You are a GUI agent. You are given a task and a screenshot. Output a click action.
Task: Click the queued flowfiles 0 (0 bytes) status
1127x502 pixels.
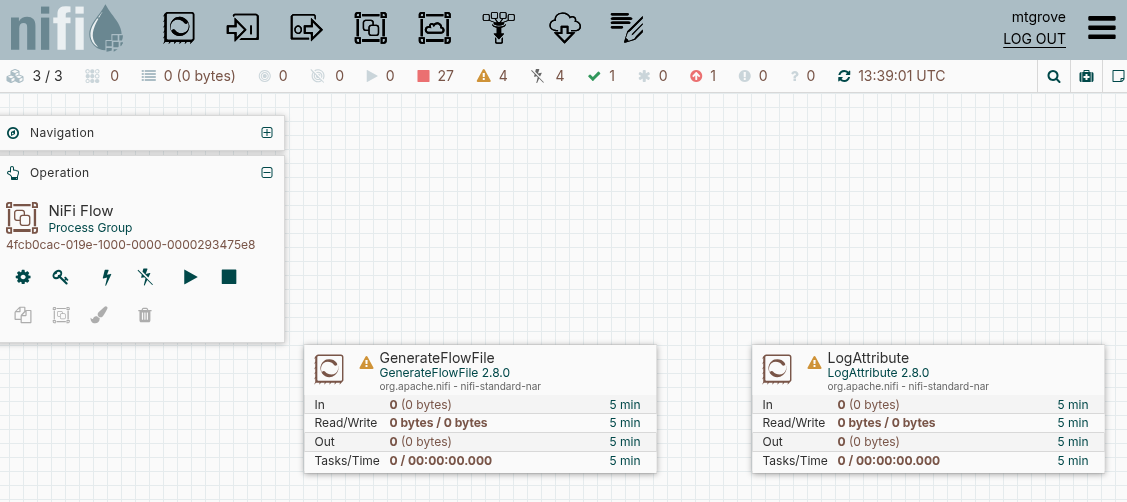tap(188, 76)
